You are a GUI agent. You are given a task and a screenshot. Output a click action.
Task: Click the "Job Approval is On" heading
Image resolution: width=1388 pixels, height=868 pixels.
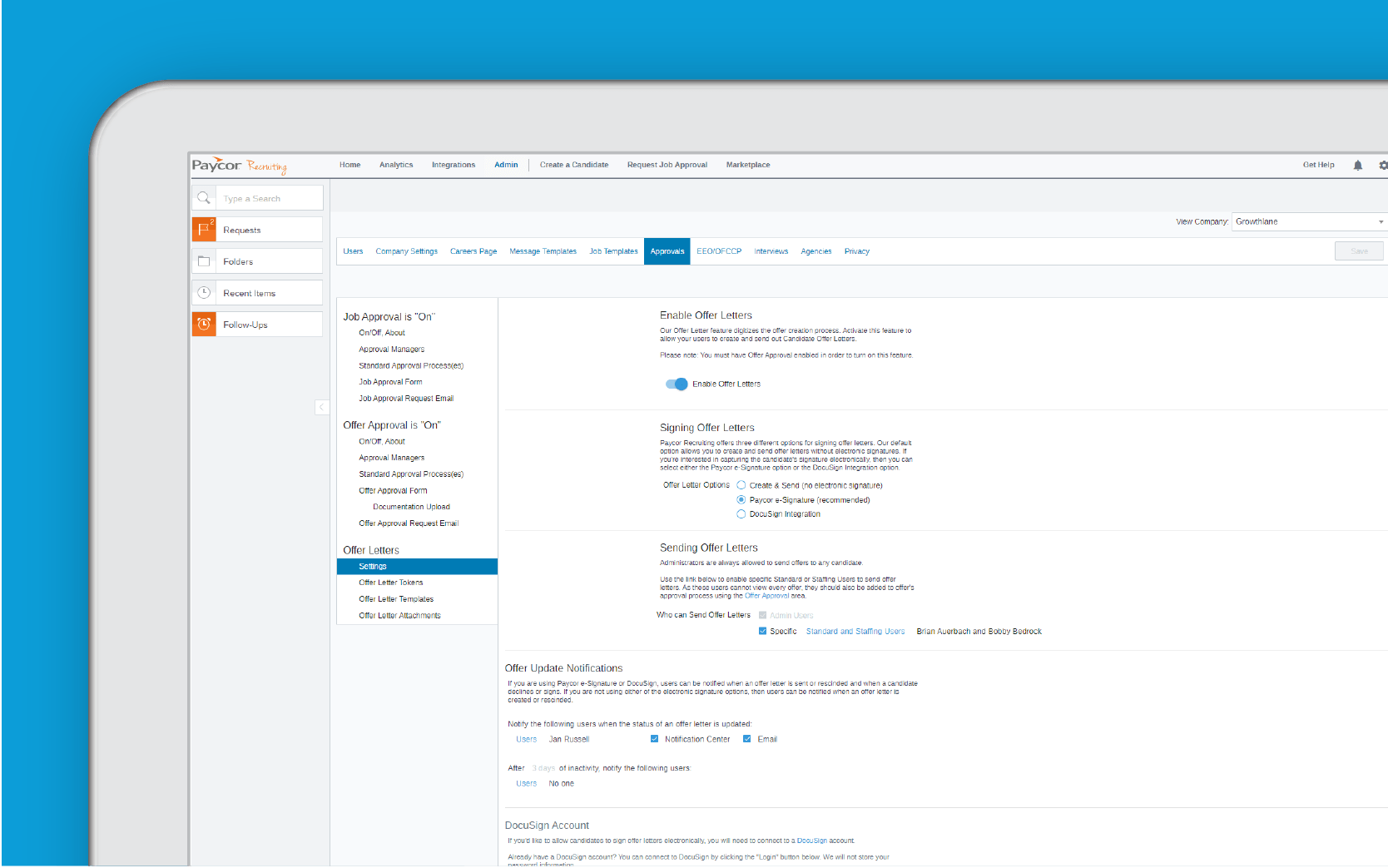tap(389, 317)
